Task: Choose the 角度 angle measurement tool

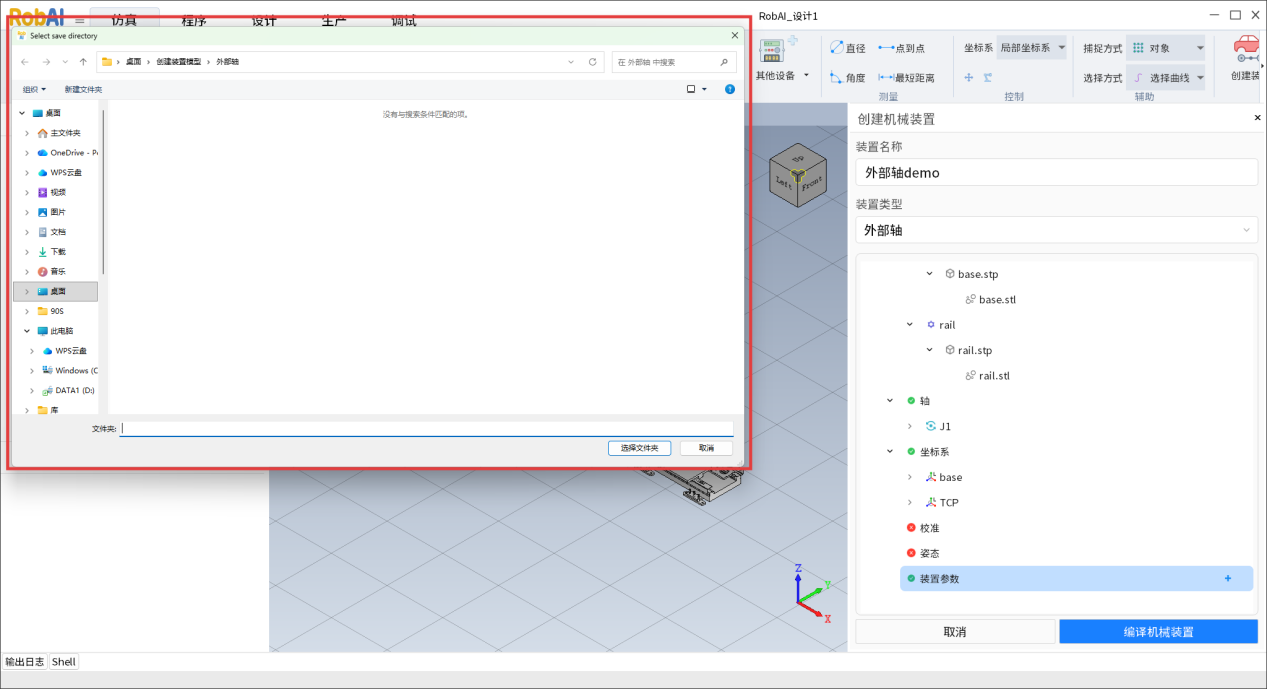Action: pyautogui.click(x=847, y=77)
